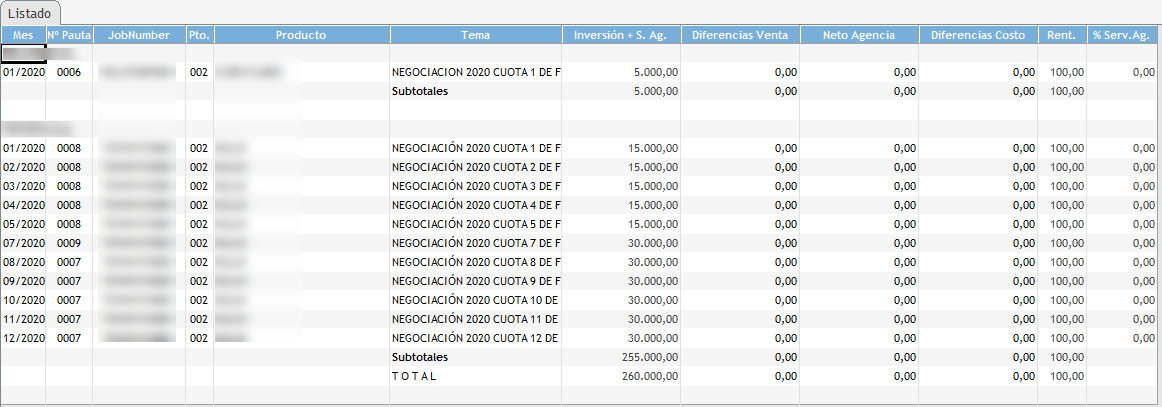Switch to the Listado tab

(30, 13)
